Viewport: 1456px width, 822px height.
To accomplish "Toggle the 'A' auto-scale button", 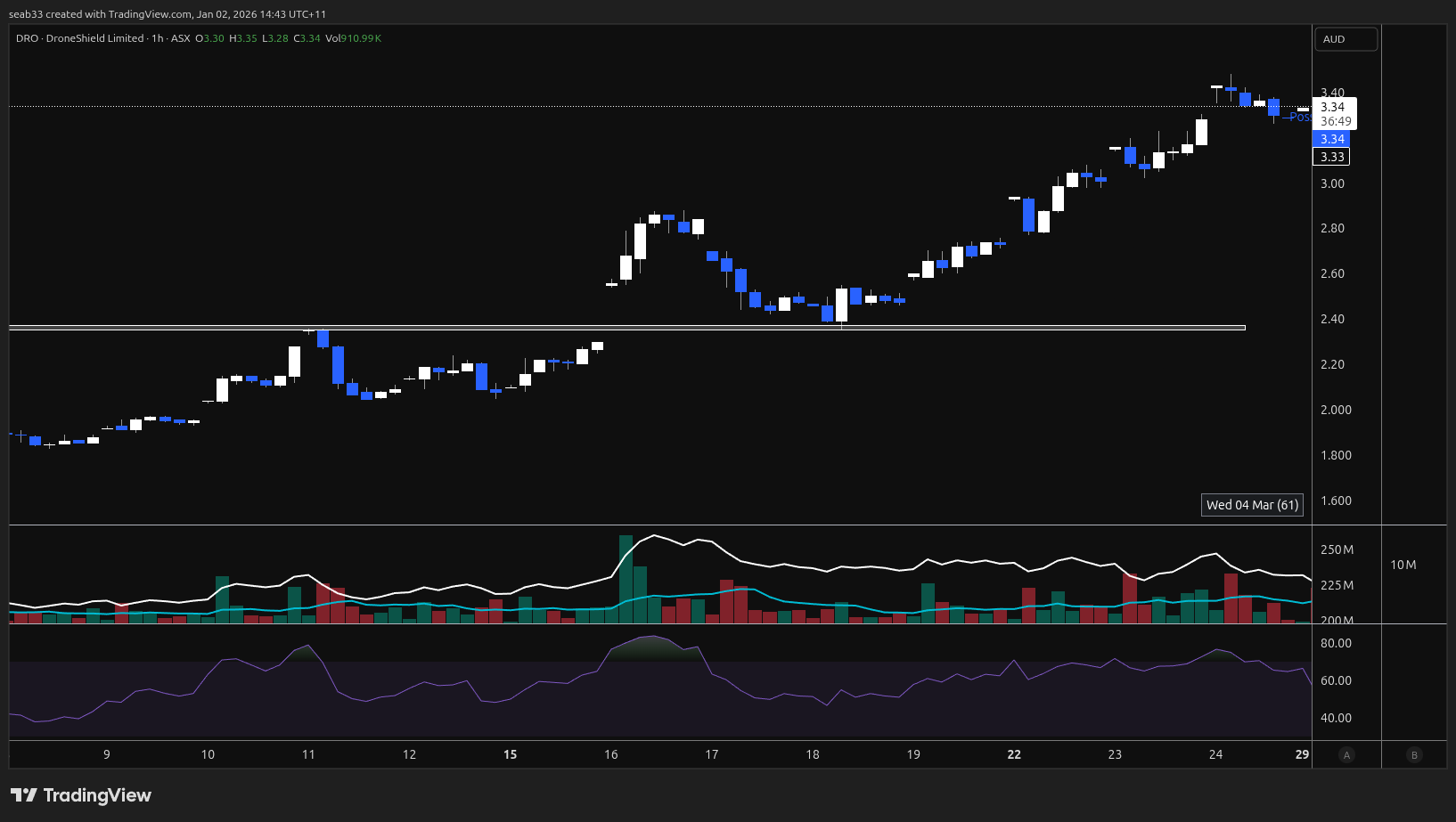I will click(1346, 755).
